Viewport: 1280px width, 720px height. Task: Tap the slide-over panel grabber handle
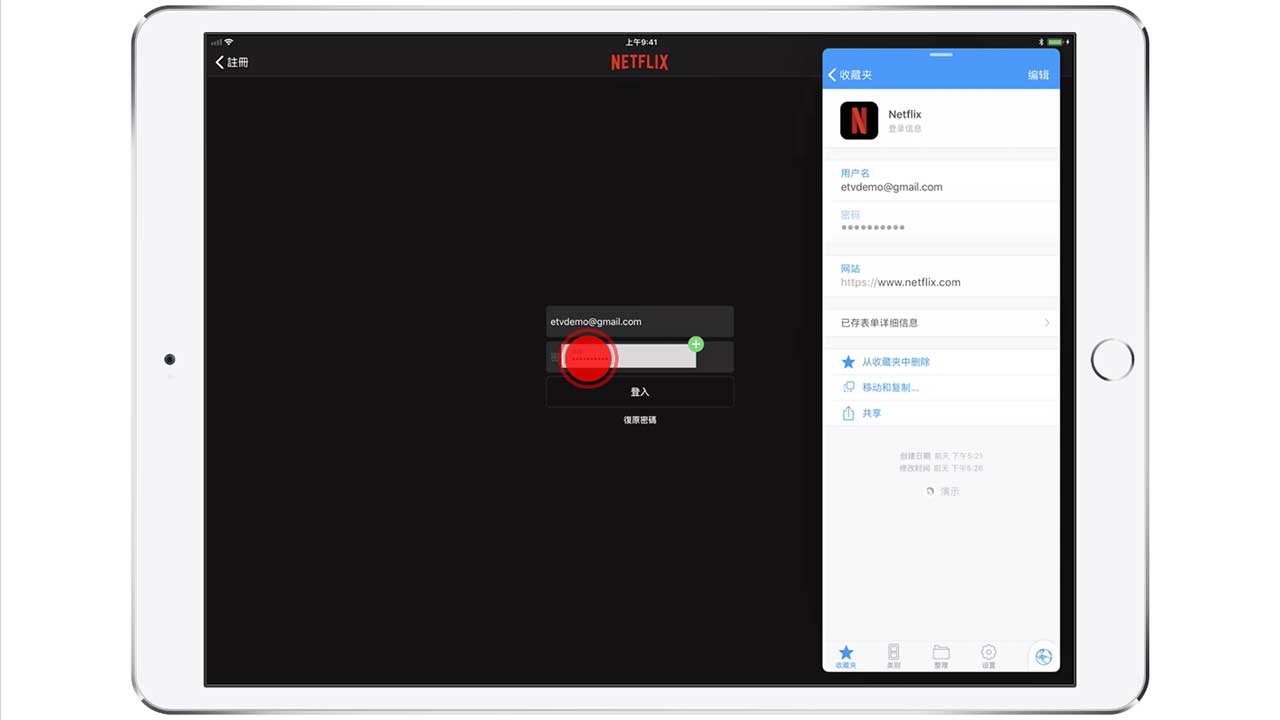tap(941, 54)
